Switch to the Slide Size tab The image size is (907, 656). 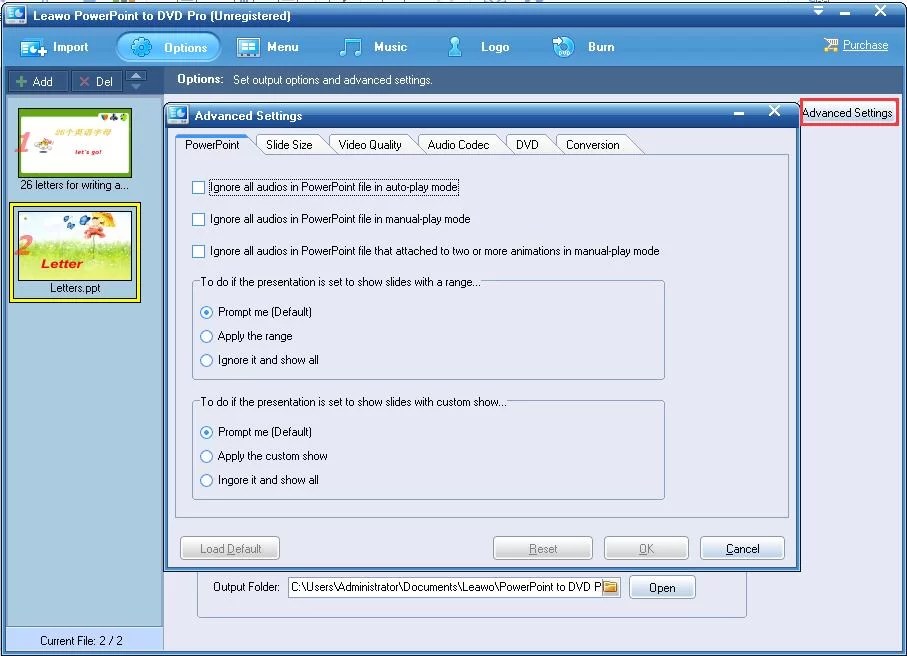[x=289, y=144]
